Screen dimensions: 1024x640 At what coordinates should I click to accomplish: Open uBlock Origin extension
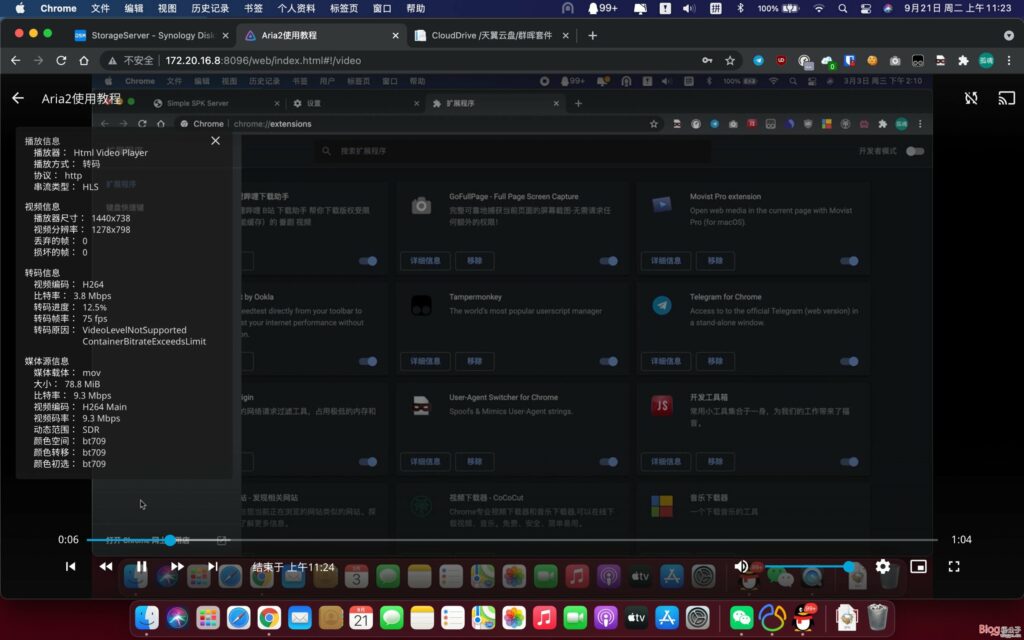[x=781, y=60]
